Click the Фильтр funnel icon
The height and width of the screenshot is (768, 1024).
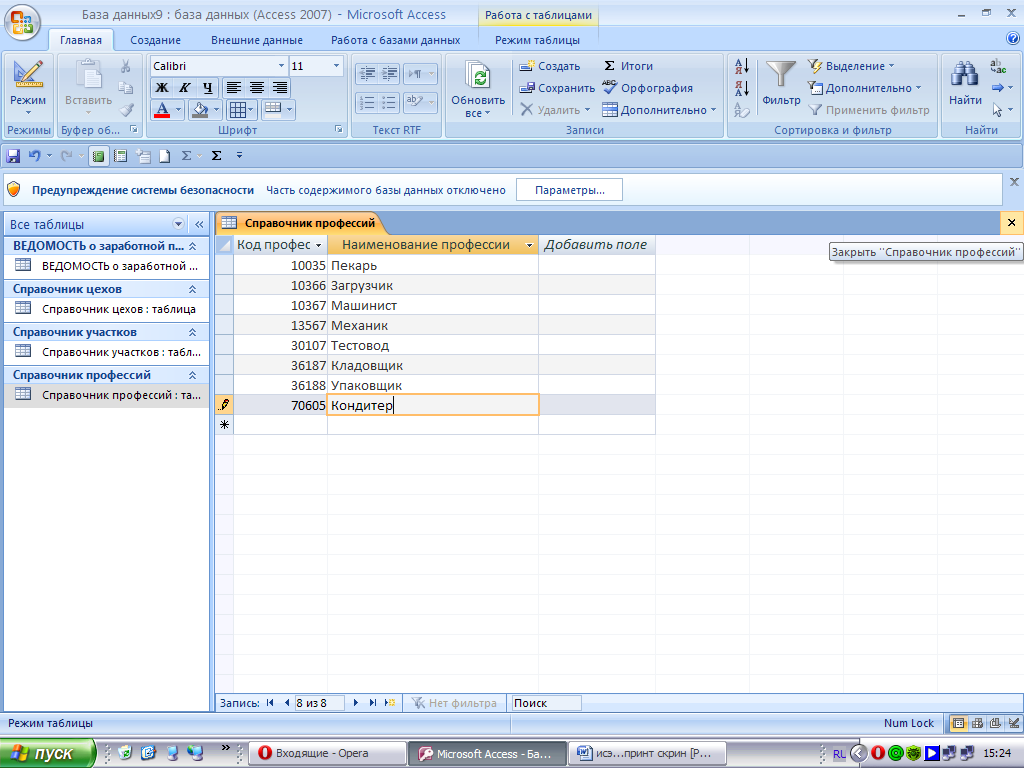point(780,74)
